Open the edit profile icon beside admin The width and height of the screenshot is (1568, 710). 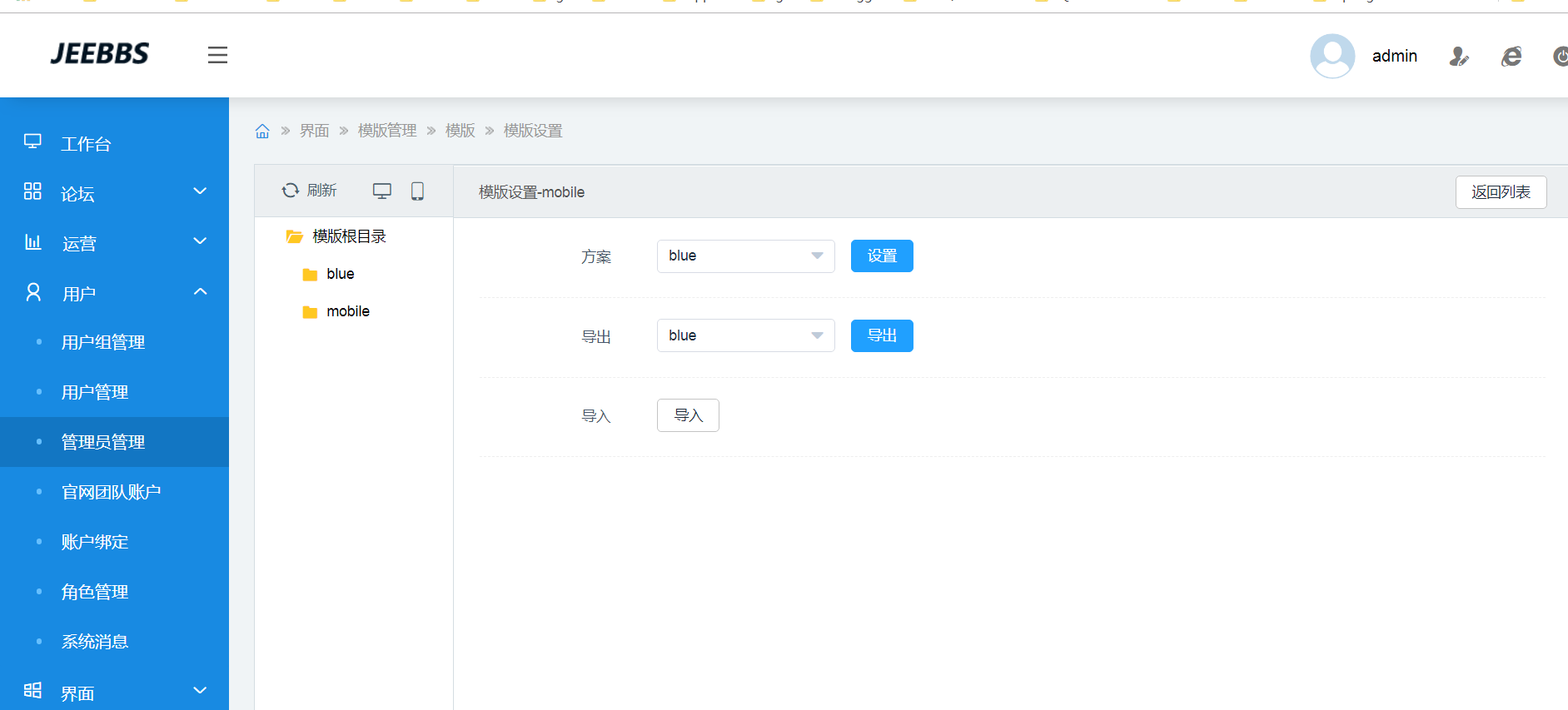tap(1458, 56)
